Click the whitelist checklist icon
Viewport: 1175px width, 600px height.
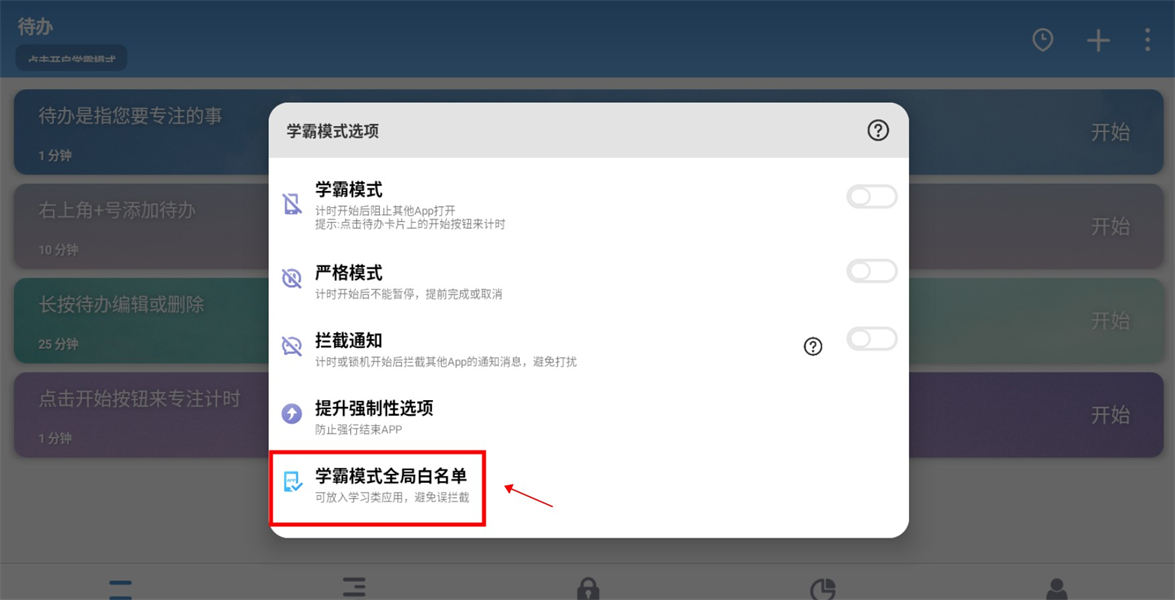pos(293,481)
